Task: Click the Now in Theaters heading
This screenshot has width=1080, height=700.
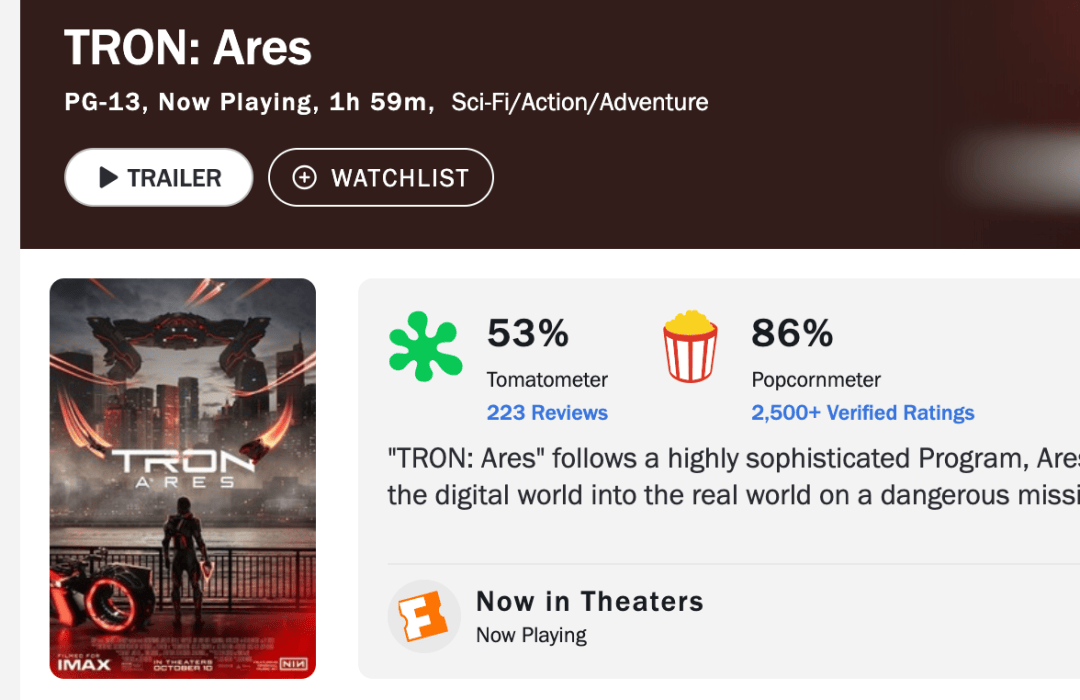Action: 590,601
